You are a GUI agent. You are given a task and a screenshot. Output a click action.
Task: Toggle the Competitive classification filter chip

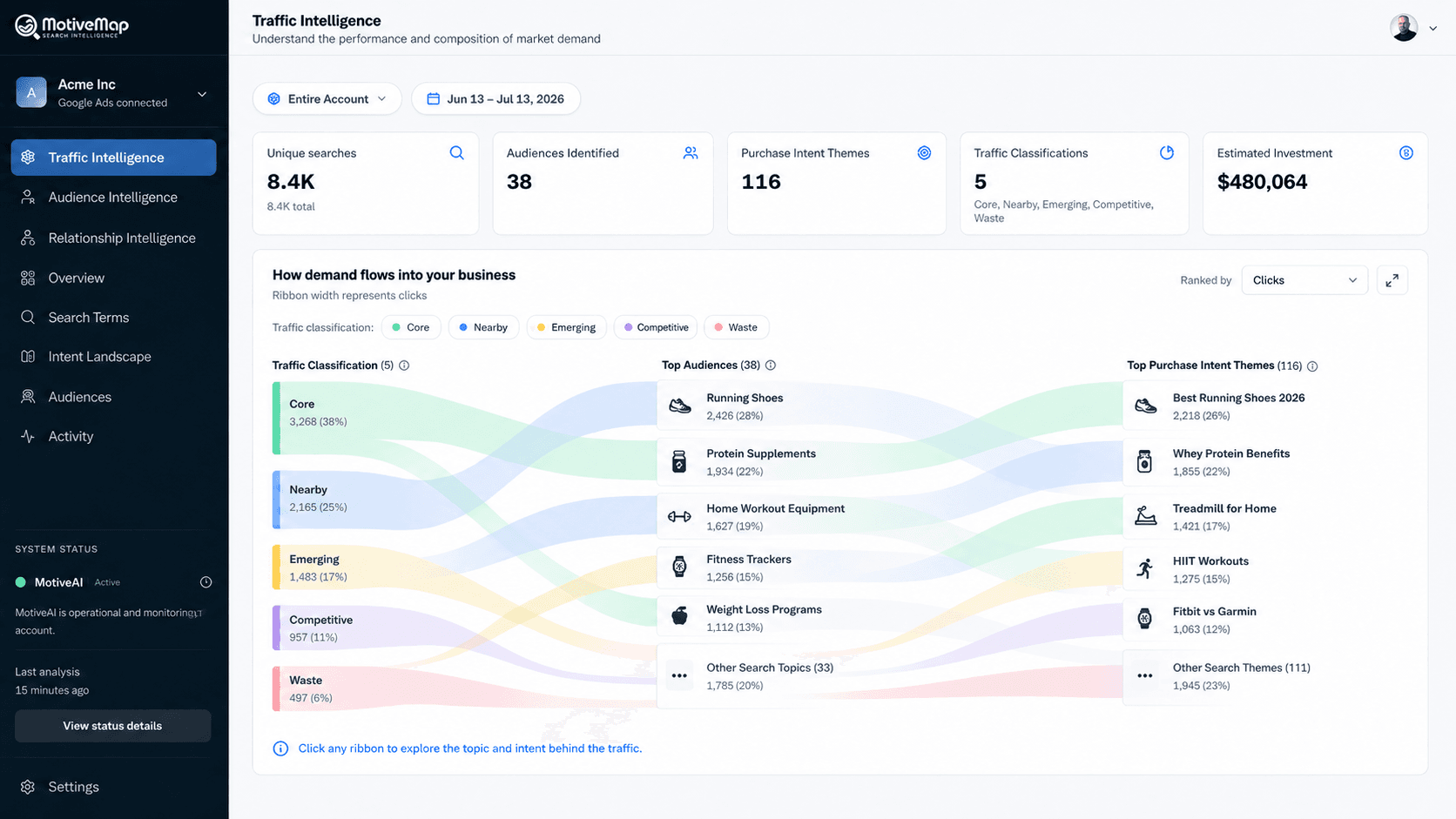pyautogui.click(x=656, y=327)
